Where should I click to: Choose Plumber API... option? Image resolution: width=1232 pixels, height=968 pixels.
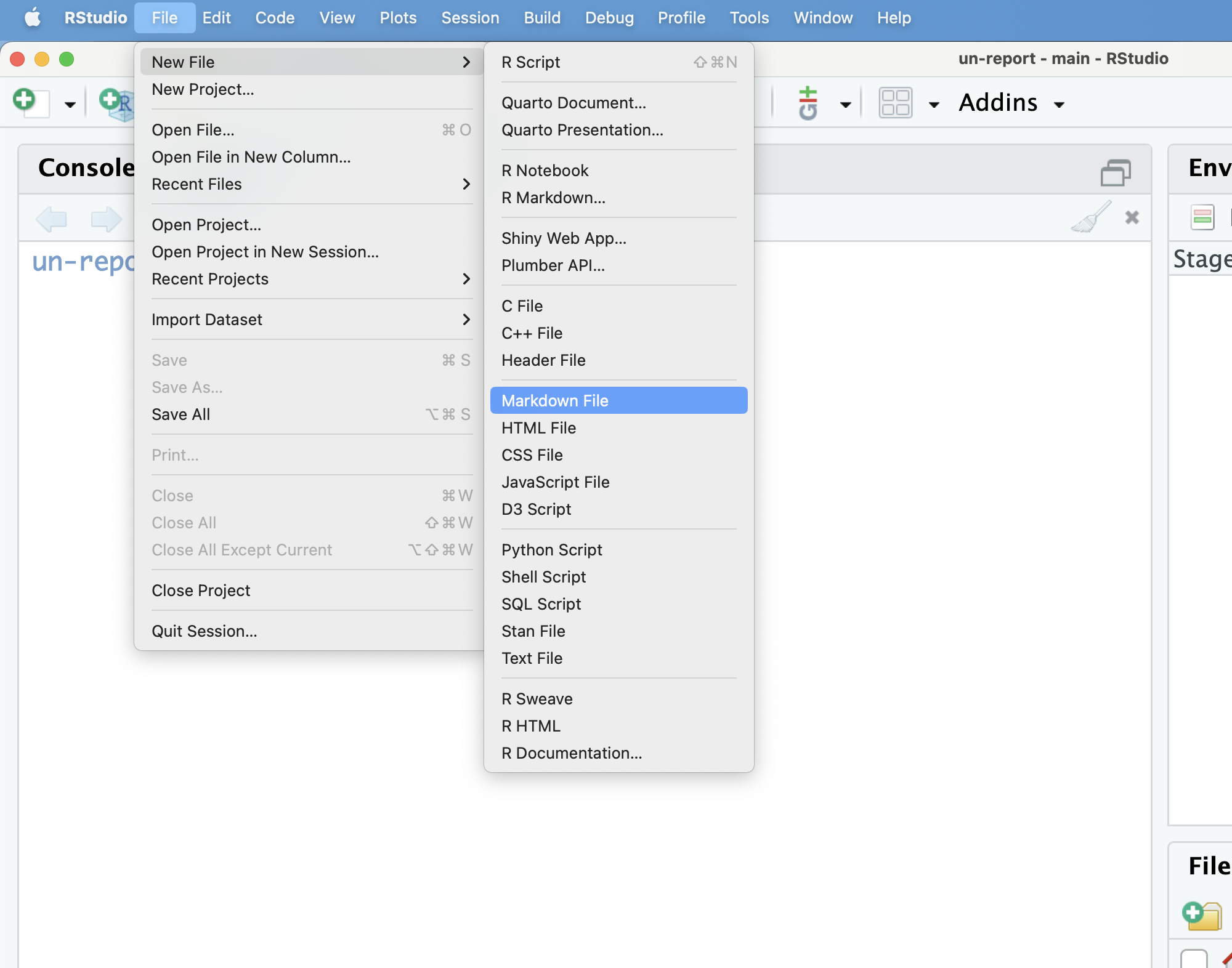[x=619, y=265]
